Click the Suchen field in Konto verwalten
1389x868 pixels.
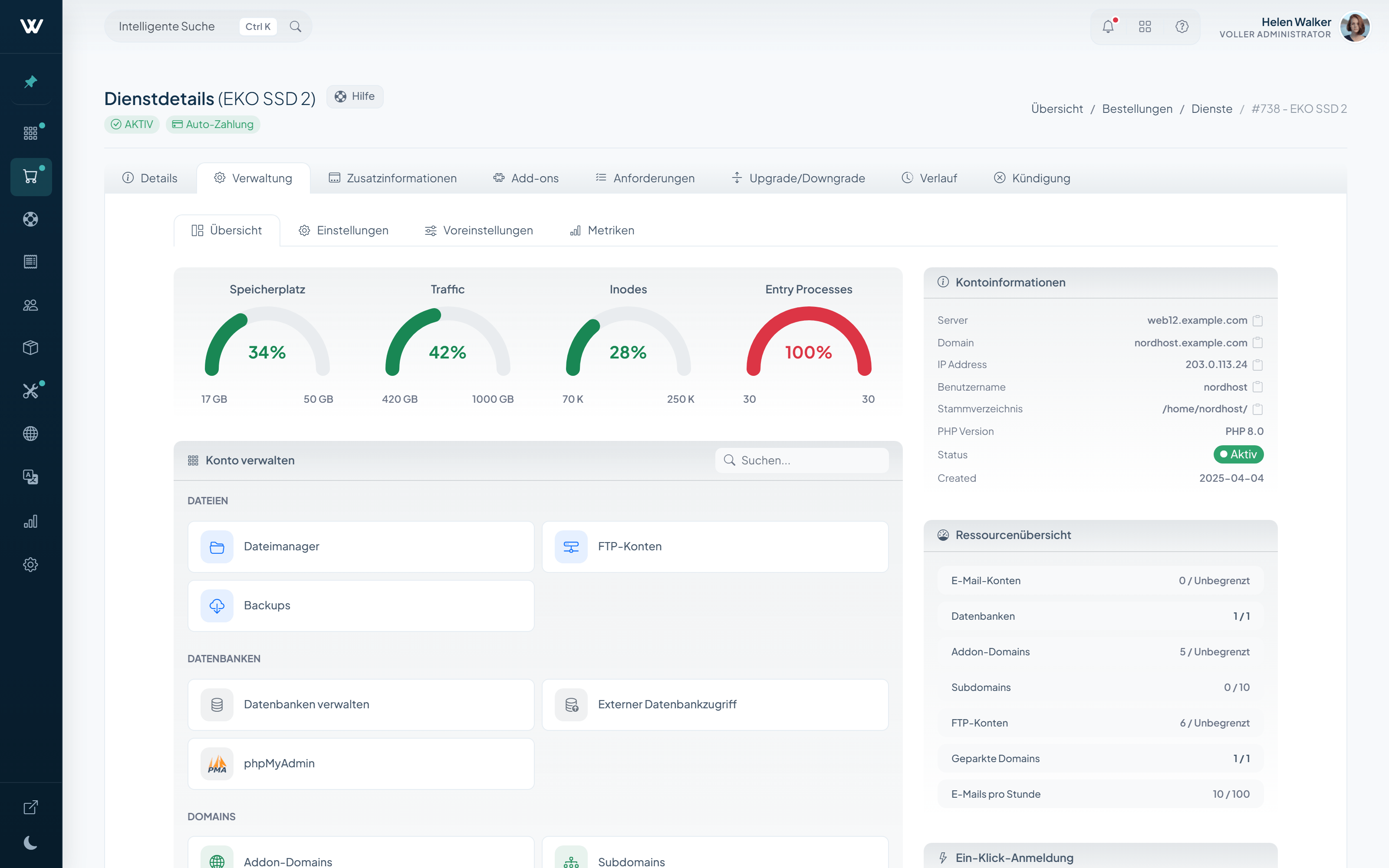[x=802, y=460]
